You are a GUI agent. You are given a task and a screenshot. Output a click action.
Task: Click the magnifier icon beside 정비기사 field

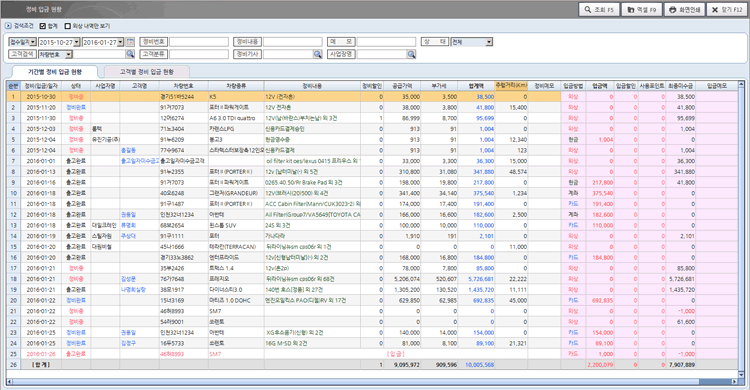coord(318,55)
